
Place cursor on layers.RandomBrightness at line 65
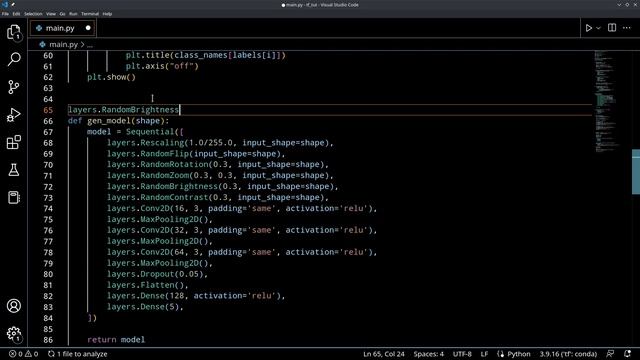(x=123, y=110)
